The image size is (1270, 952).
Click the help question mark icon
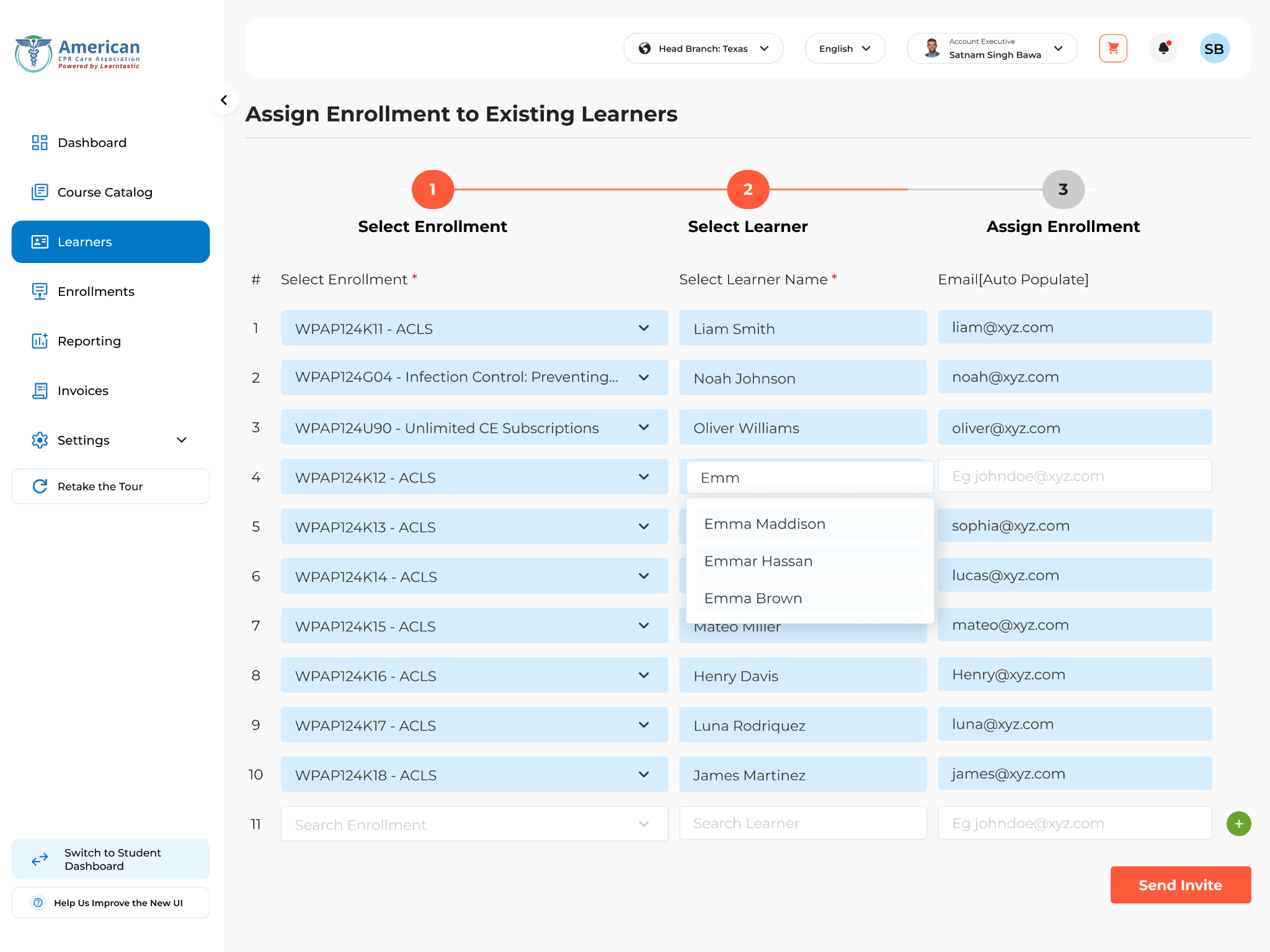click(38, 903)
